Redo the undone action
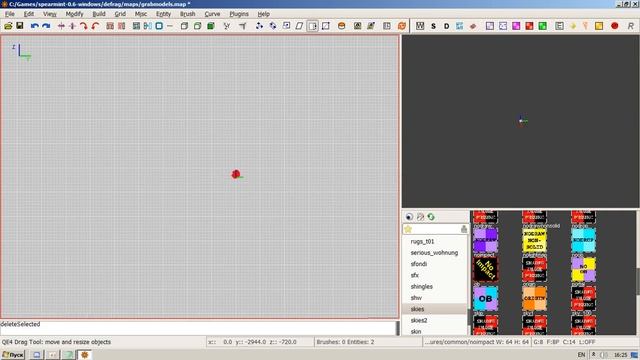640x360 pixels. click(x=46, y=26)
